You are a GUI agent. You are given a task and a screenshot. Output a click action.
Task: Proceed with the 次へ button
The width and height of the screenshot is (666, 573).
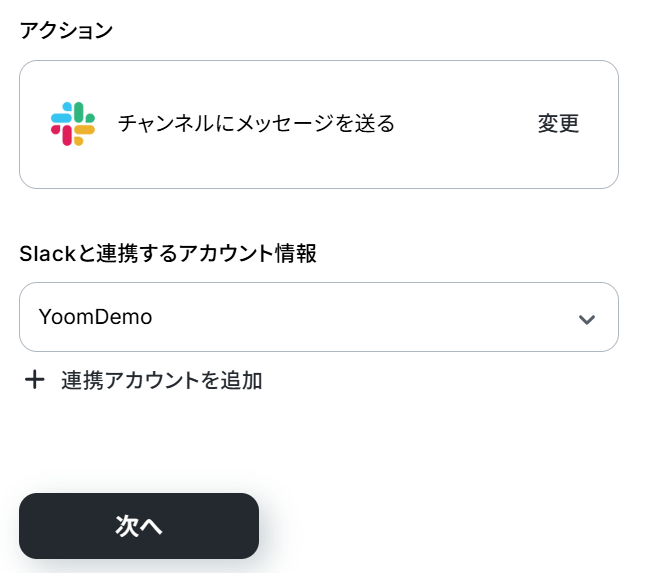pyautogui.click(x=139, y=526)
